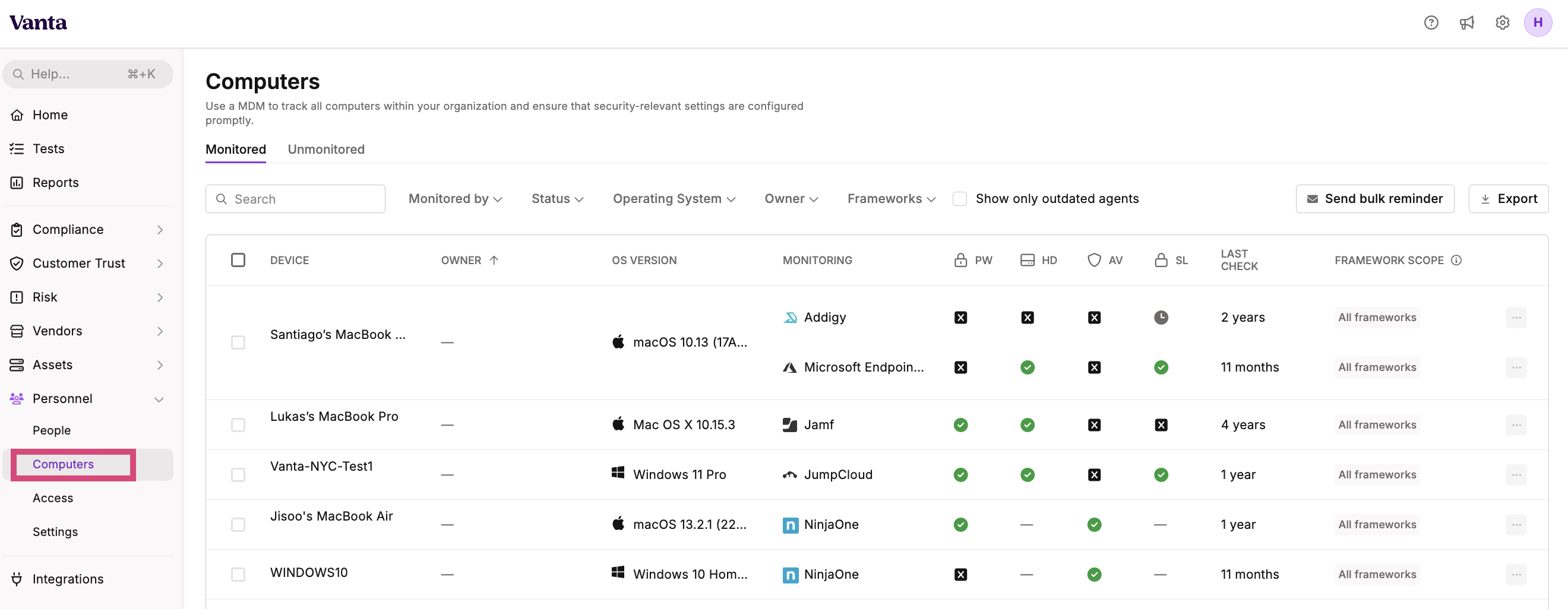Click the HD hard drive column header
Screen dimensions: 1568x609
pyautogui.click(x=1038, y=261)
